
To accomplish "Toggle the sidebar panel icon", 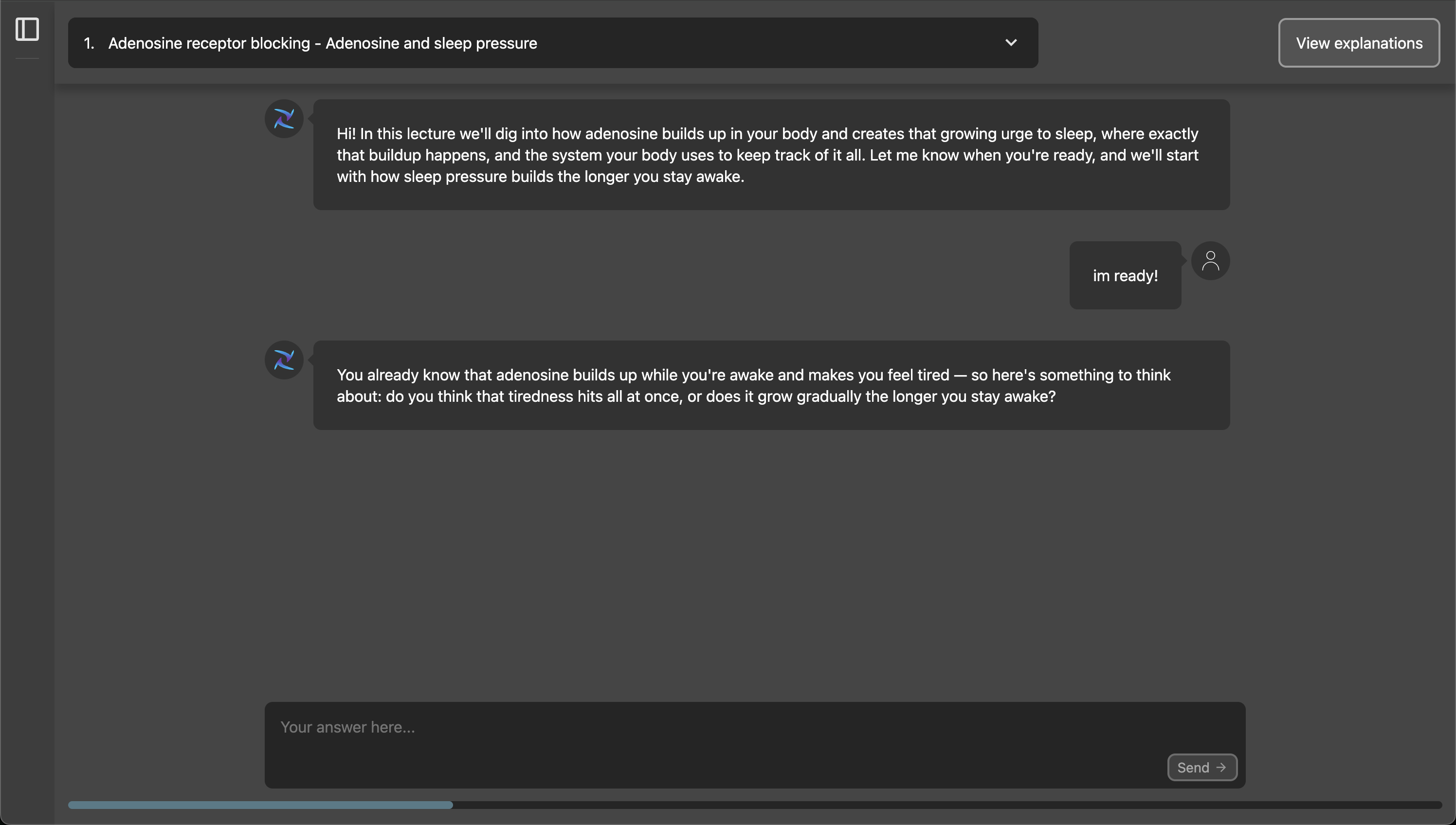I will click(27, 29).
